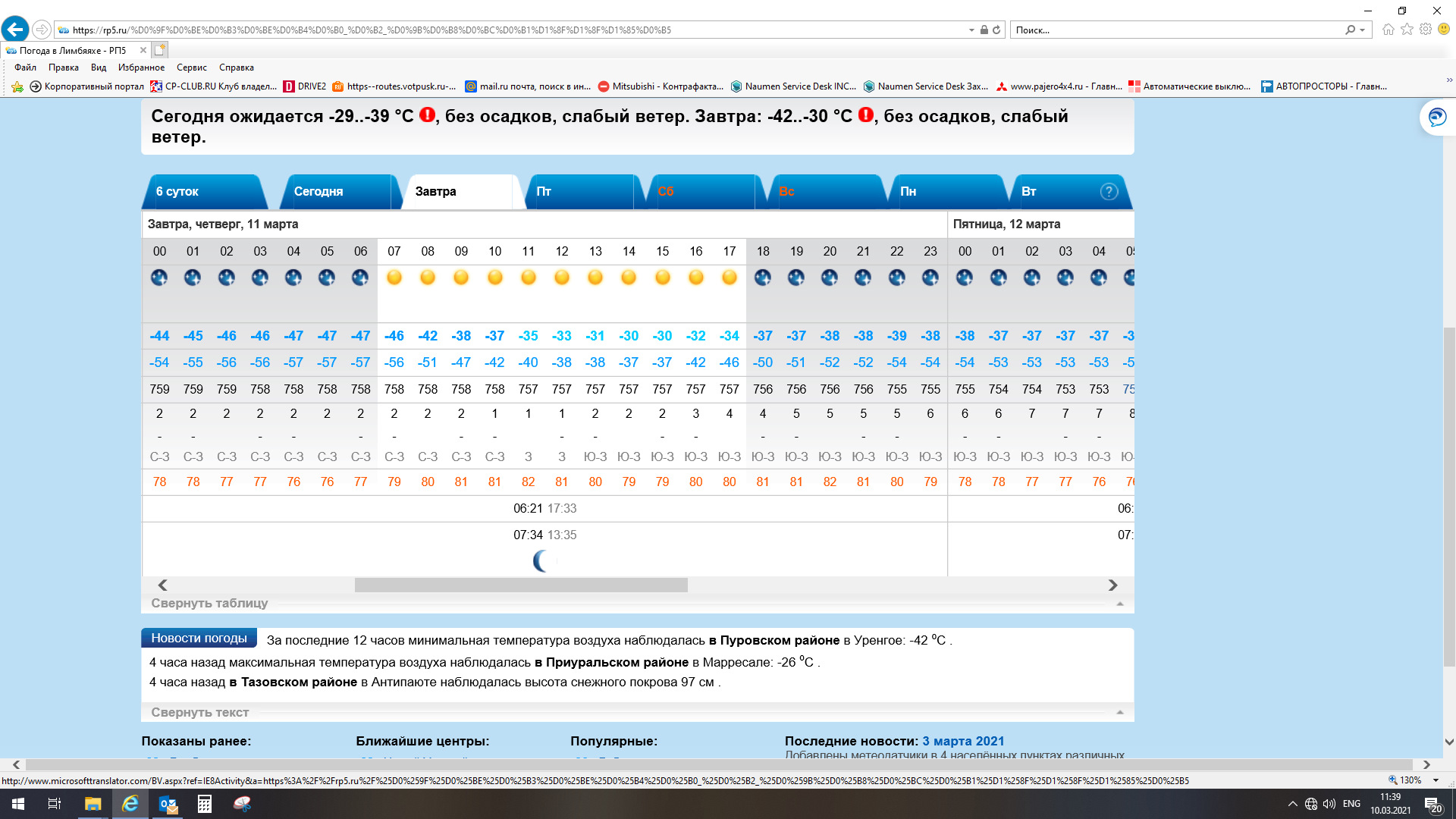
Task: Switch to the Сегодня forecast tab
Action: [x=318, y=192]
